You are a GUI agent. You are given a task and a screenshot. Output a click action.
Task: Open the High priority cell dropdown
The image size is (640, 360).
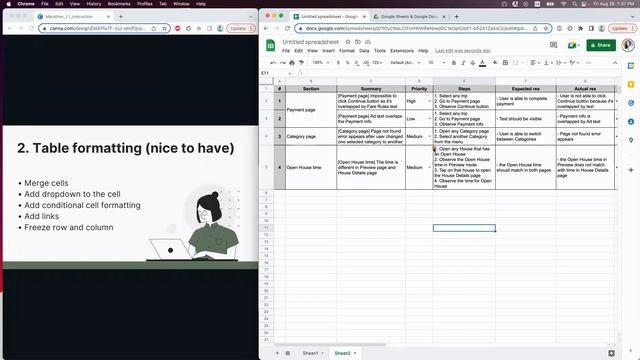(429, 101)
